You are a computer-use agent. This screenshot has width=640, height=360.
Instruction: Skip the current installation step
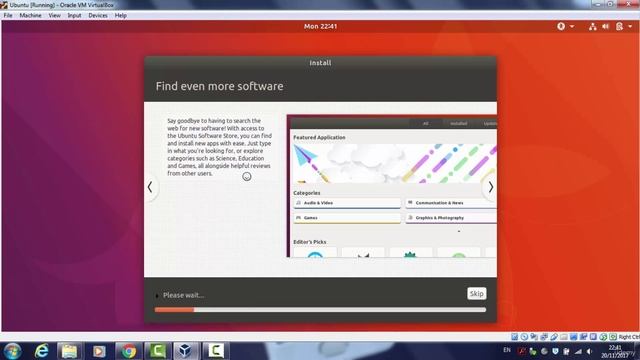[476, 293]
